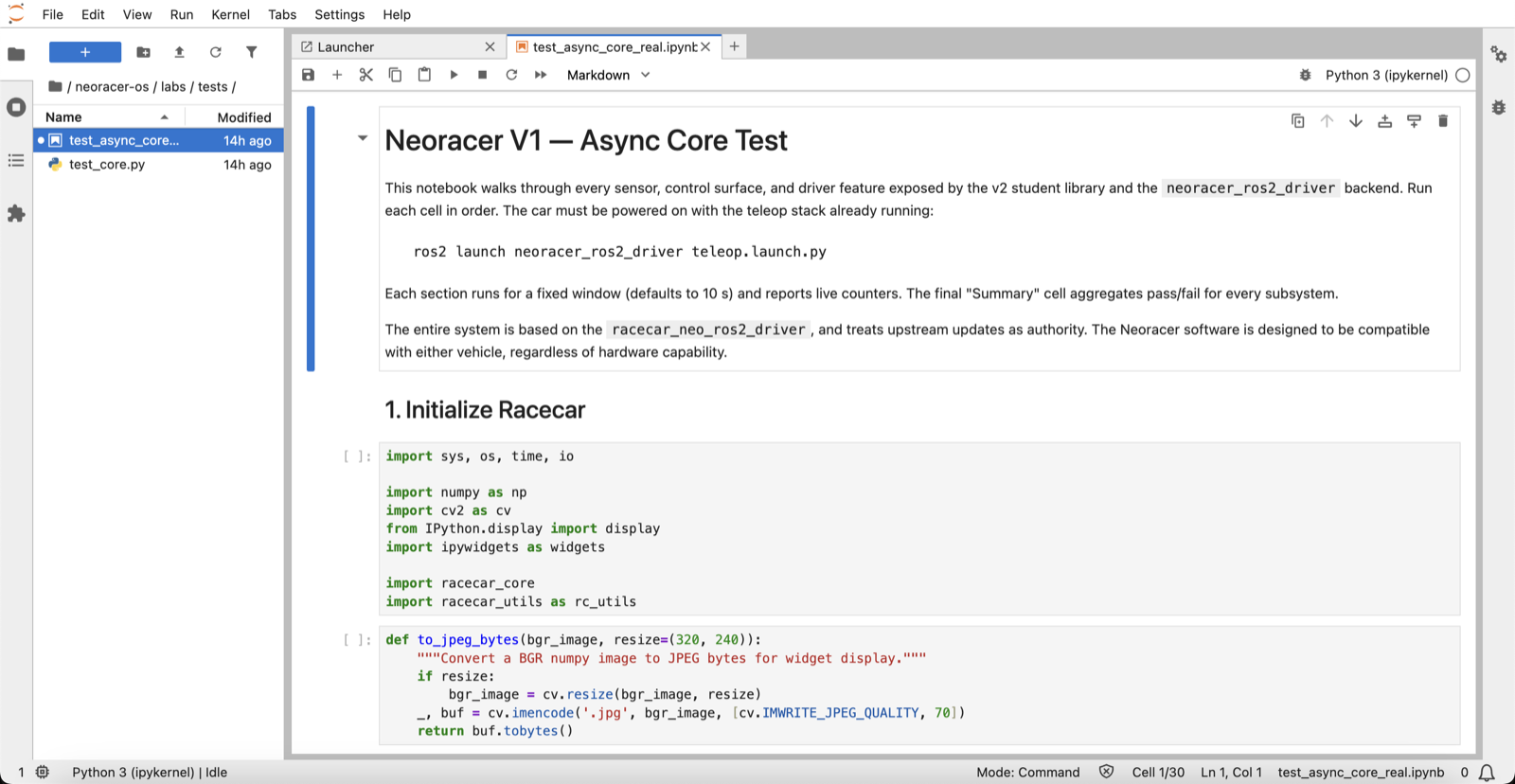Open the Run menu

tap(182, 14)
